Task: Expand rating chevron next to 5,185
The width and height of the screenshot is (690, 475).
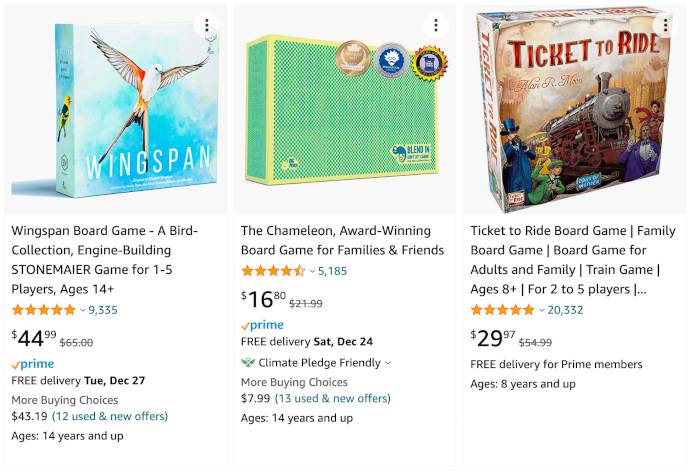Action: [x=312, y=271]
